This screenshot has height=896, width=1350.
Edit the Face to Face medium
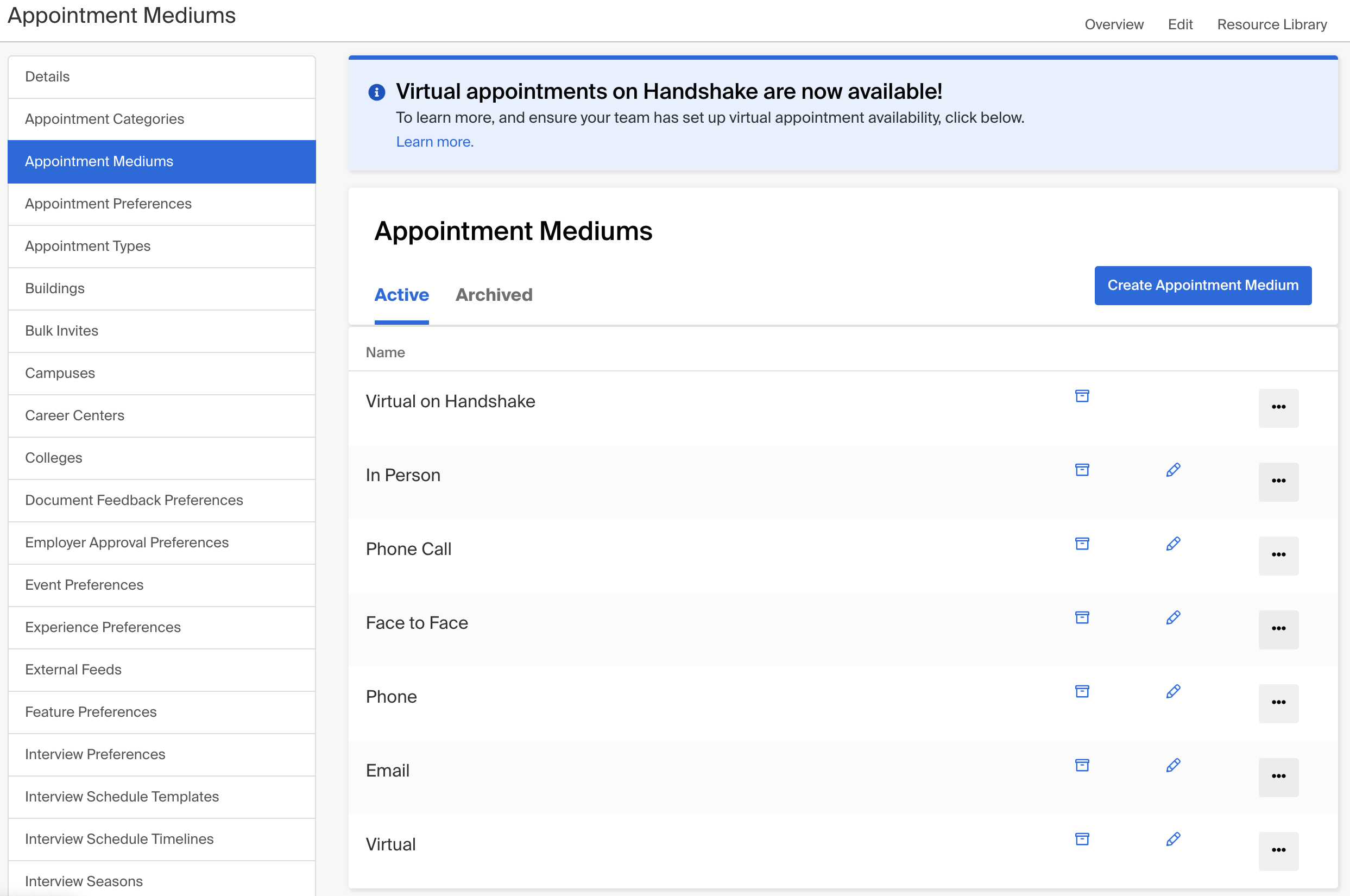[x=1174, y=618]
